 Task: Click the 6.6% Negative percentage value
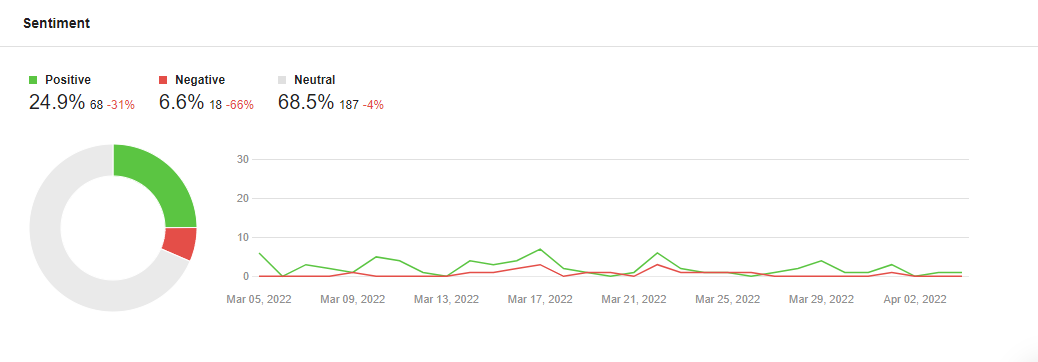181,103
